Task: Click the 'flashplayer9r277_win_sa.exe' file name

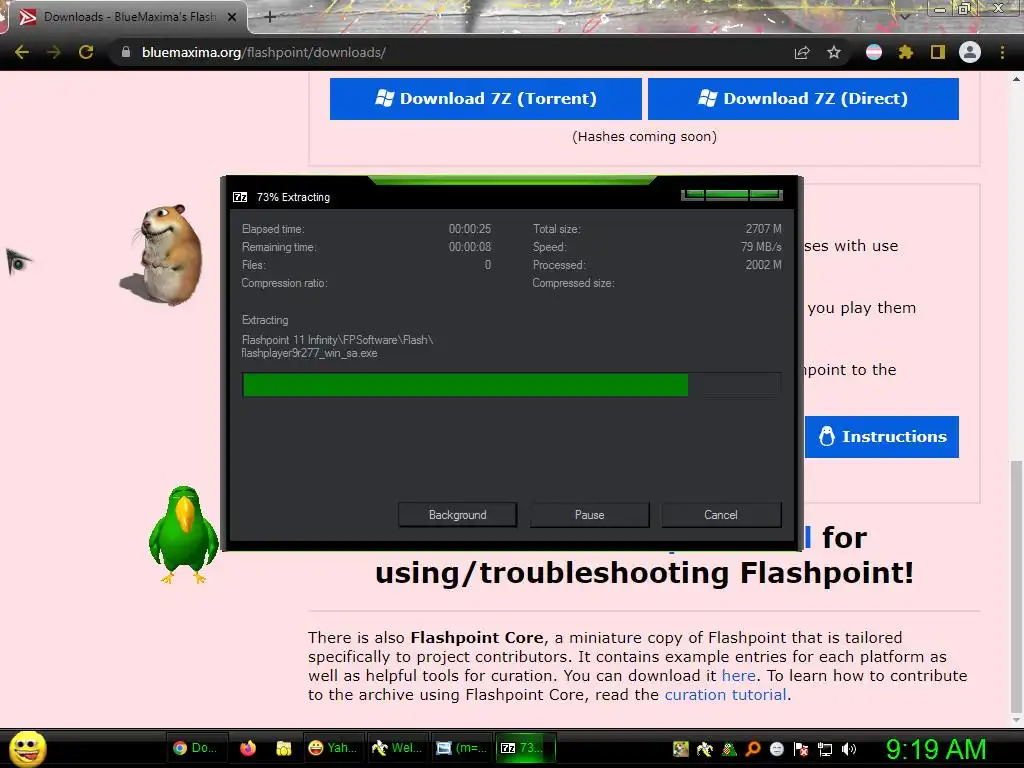Action: point(310,353)
